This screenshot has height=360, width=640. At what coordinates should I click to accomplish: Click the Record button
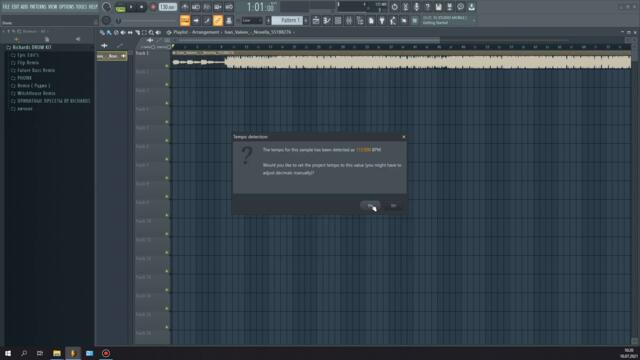(x=153, y=7)
